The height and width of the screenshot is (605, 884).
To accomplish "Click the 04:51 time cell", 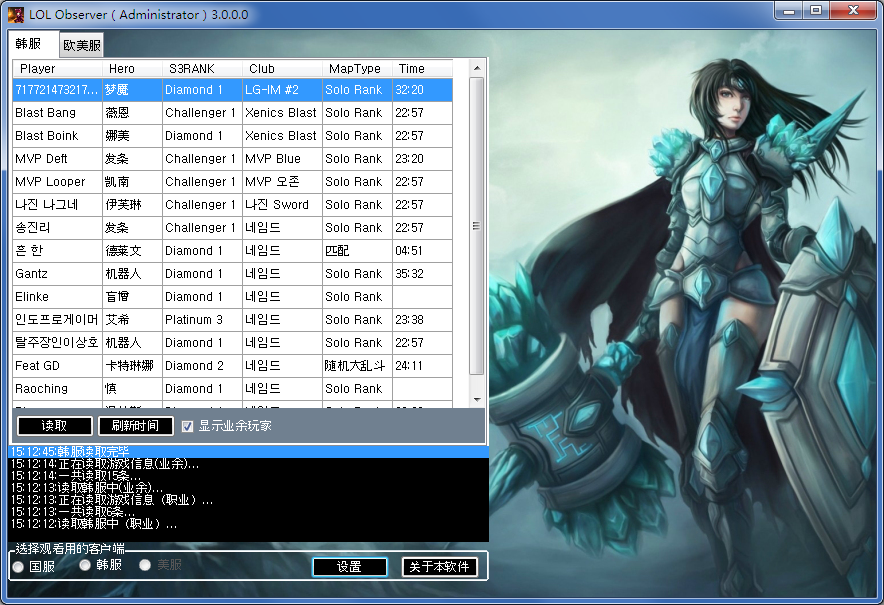I will point(422,251).
